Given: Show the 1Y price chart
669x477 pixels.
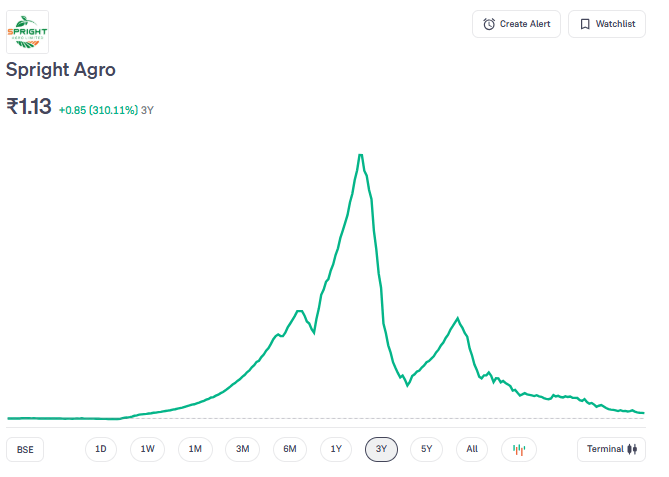Looking at the screenshot, I should 336,449.
